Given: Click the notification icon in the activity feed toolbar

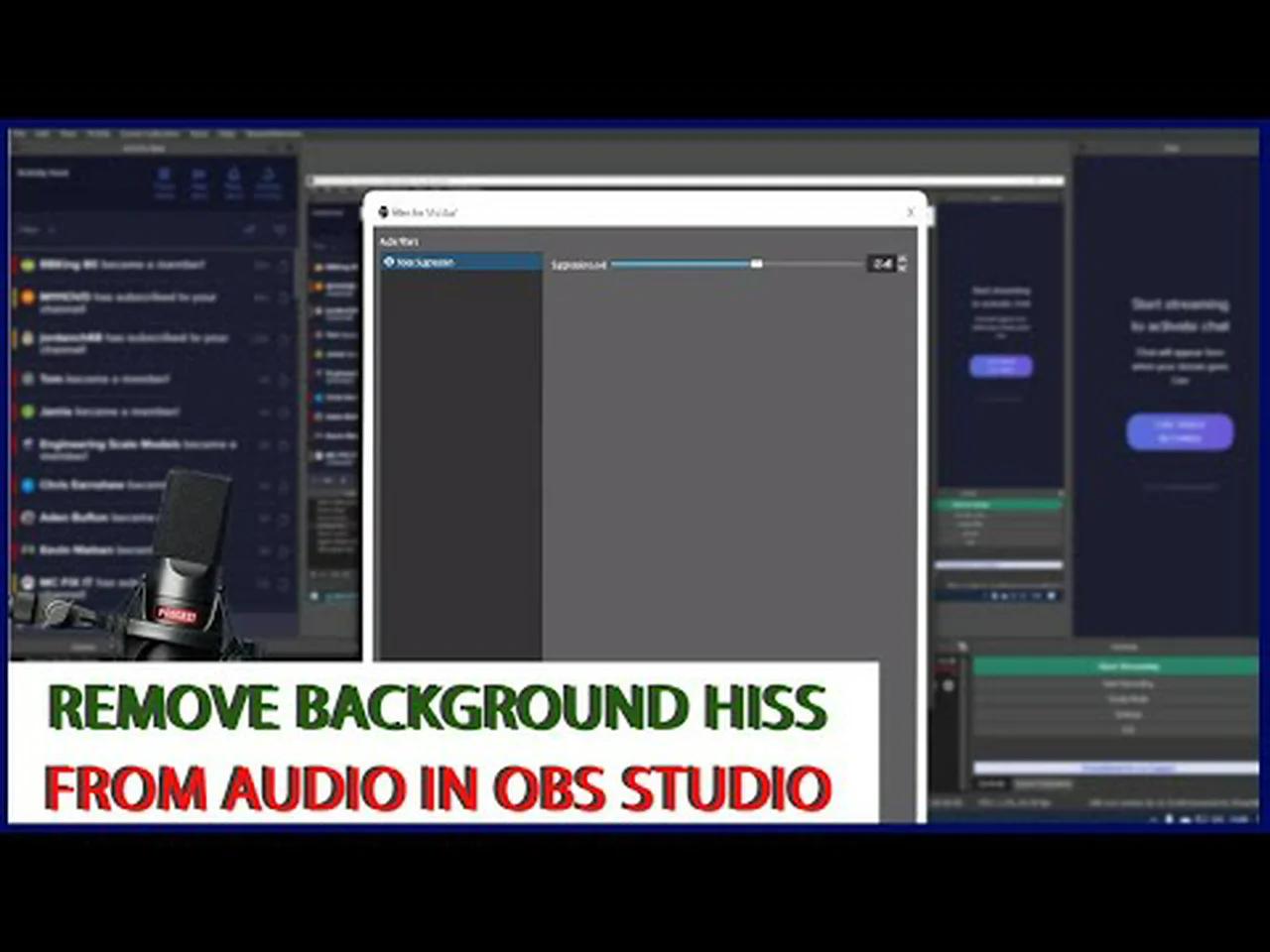Looking at the screenshot, I should point(234,174).
